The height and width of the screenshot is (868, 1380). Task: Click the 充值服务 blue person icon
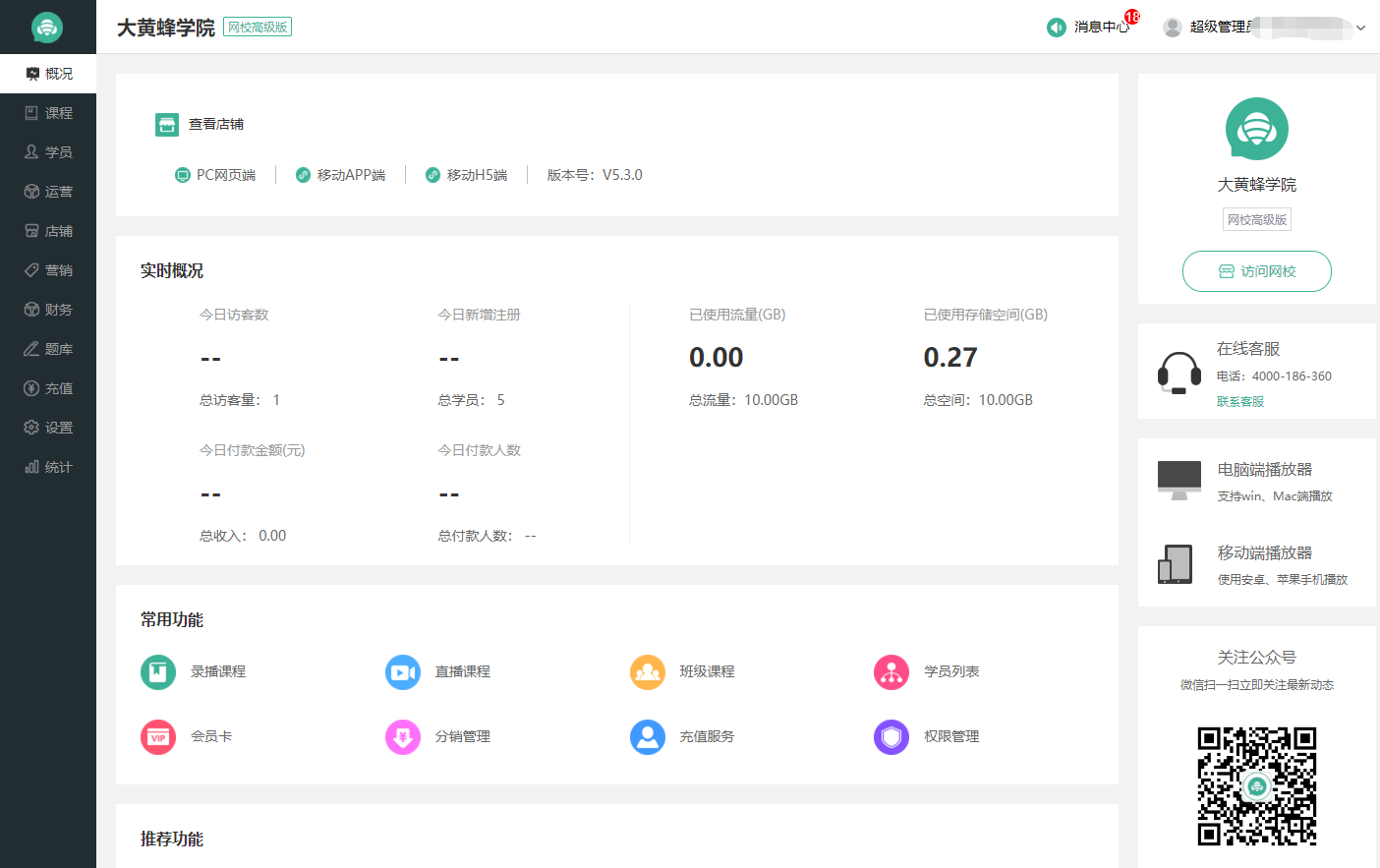tap(648, 737)
